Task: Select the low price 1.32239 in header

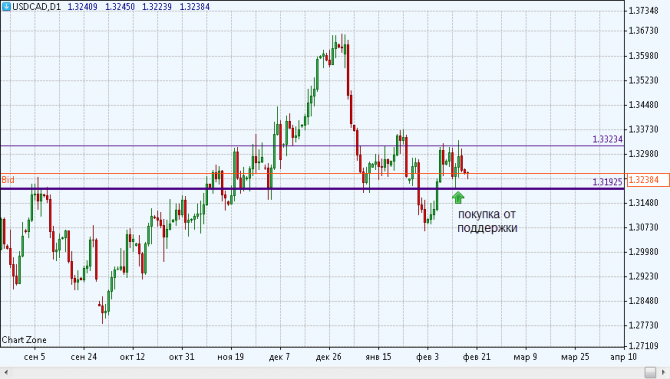Action: (x=157, y=7)
